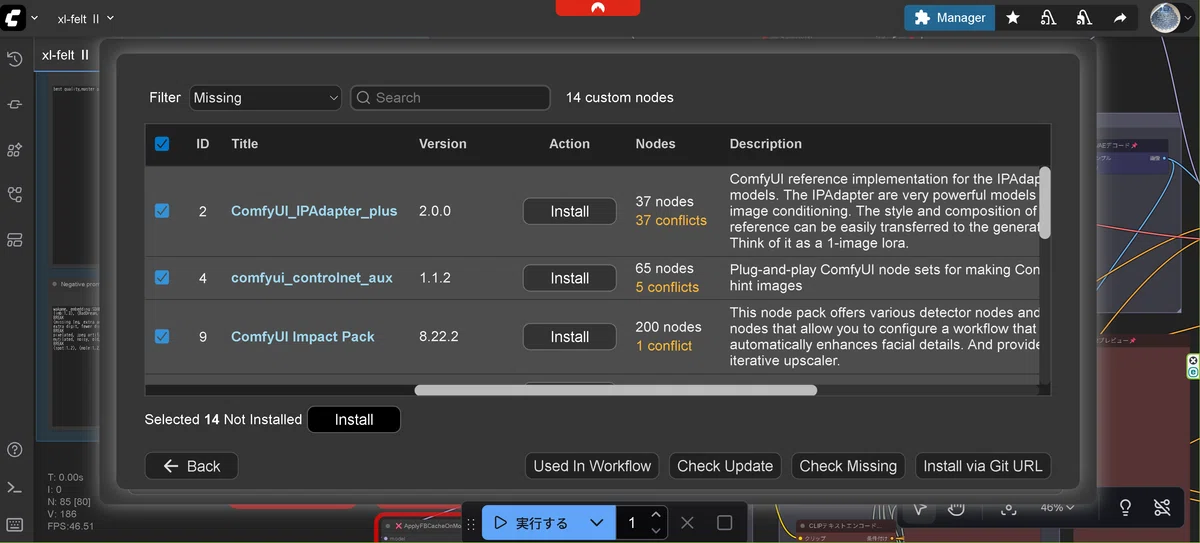Expand the workflow name xl-felt II dropdown
The image size is (1200, 543).
110,18
